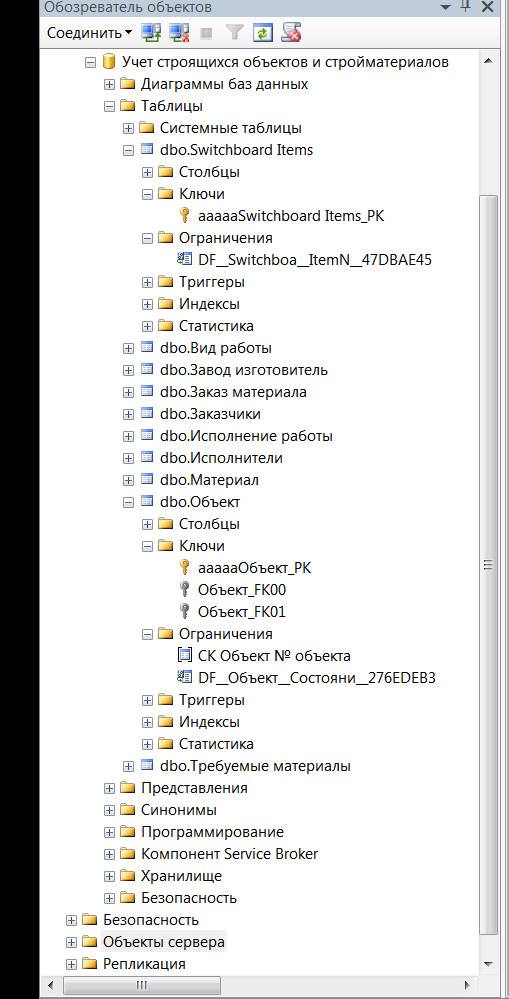Select Компонент Service Broker tree item
The width and height of the screenshot is (509, 999).
pos(229,854)
